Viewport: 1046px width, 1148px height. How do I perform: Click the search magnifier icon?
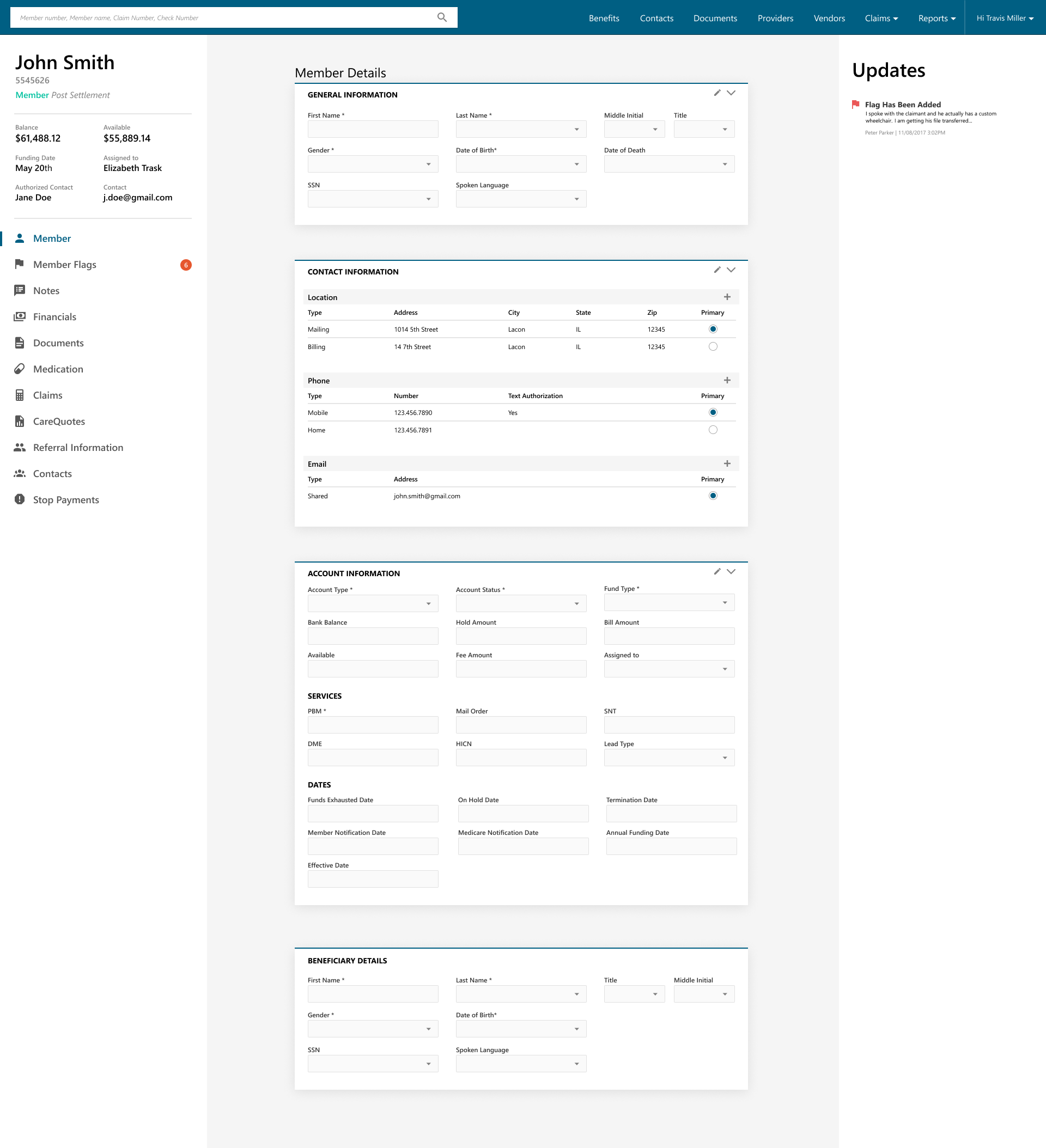coord(441,17)
